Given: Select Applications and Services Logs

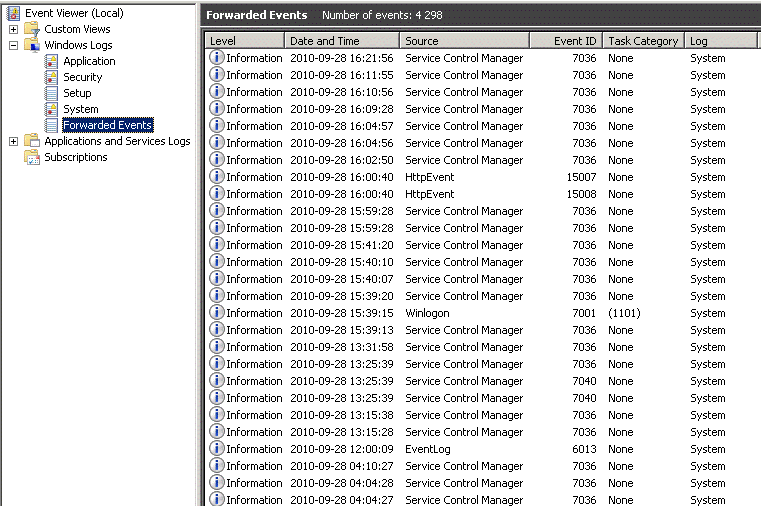Looking at the screenshot, I should click(x=117, y=141).
